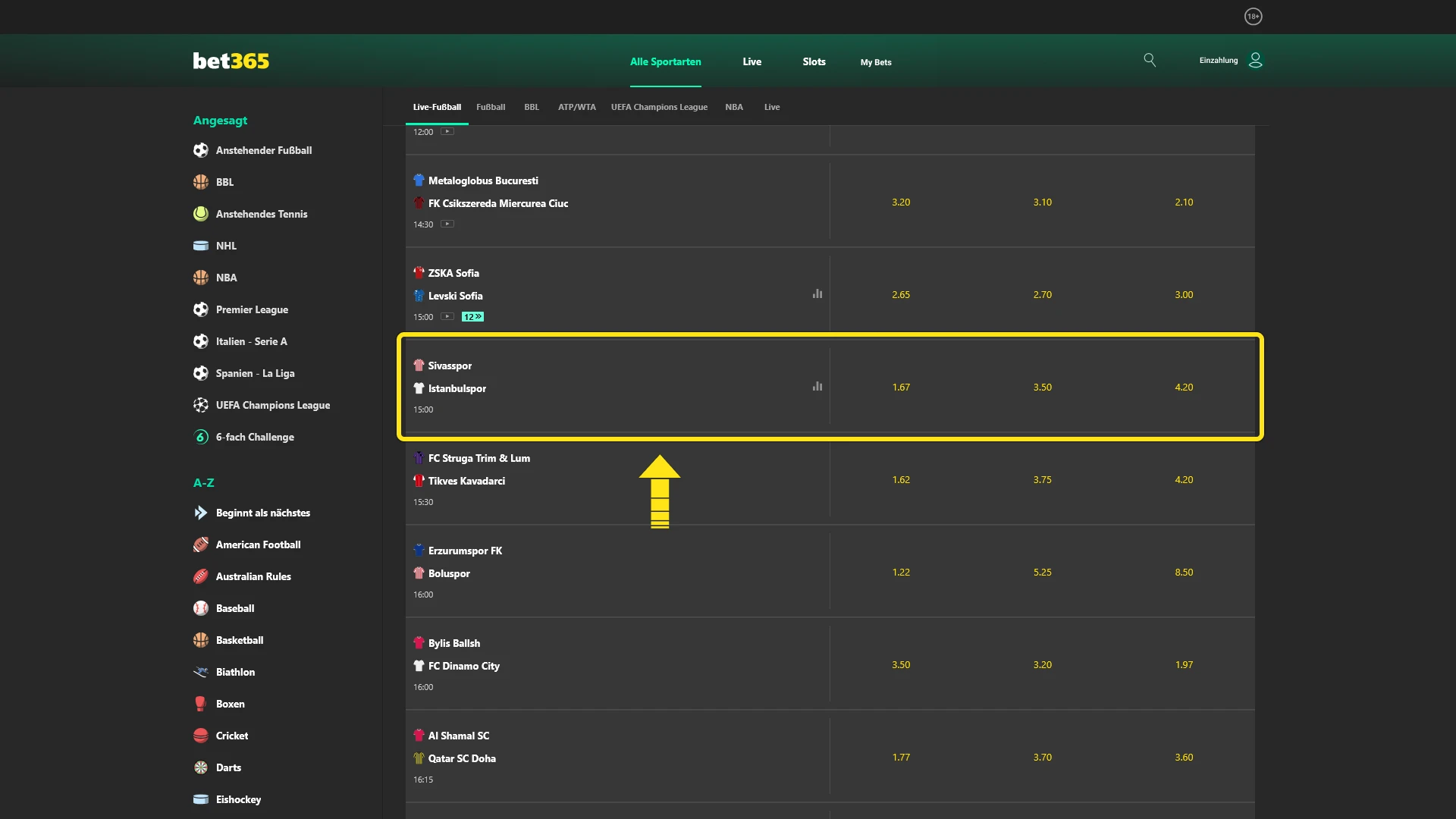
Task: Switch to the Fußball tab
Action: (491, 107)
